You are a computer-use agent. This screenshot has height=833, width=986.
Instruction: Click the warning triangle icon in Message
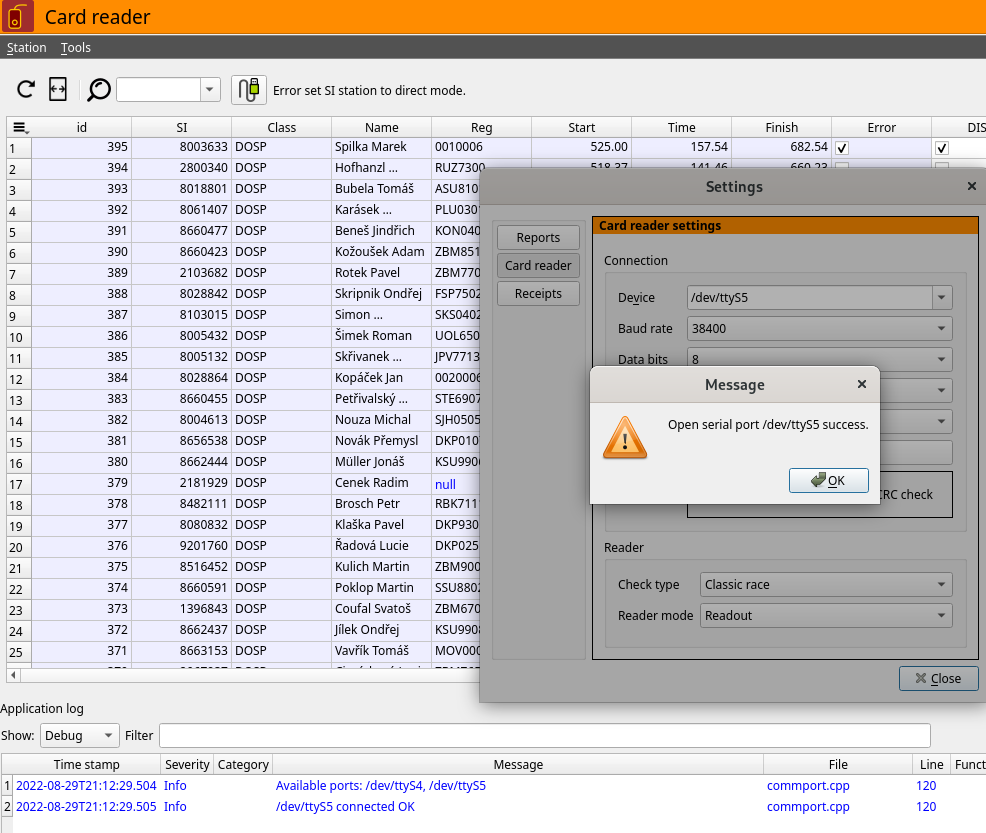[624, 438]
